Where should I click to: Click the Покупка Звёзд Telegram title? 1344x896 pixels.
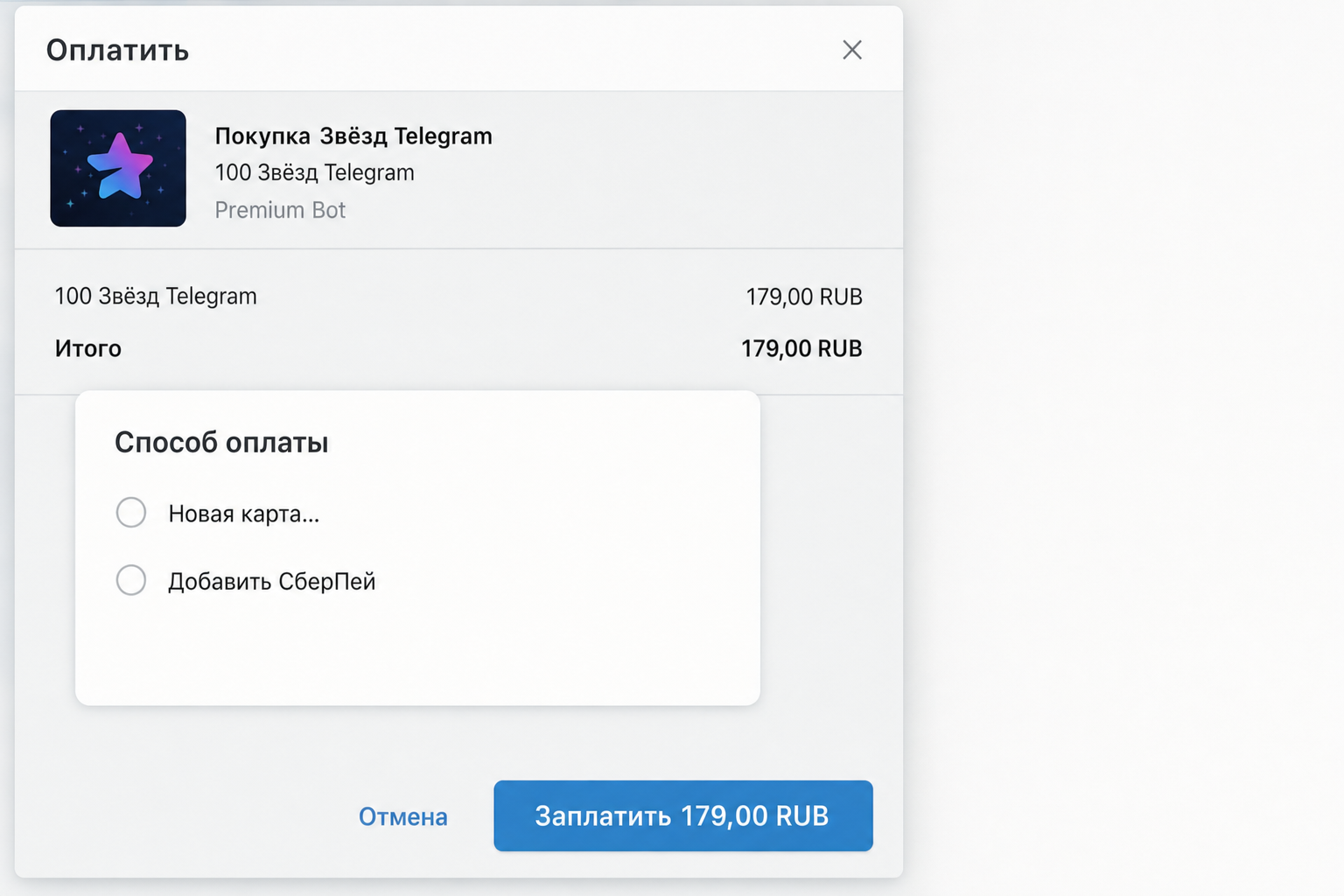[353, 136]
